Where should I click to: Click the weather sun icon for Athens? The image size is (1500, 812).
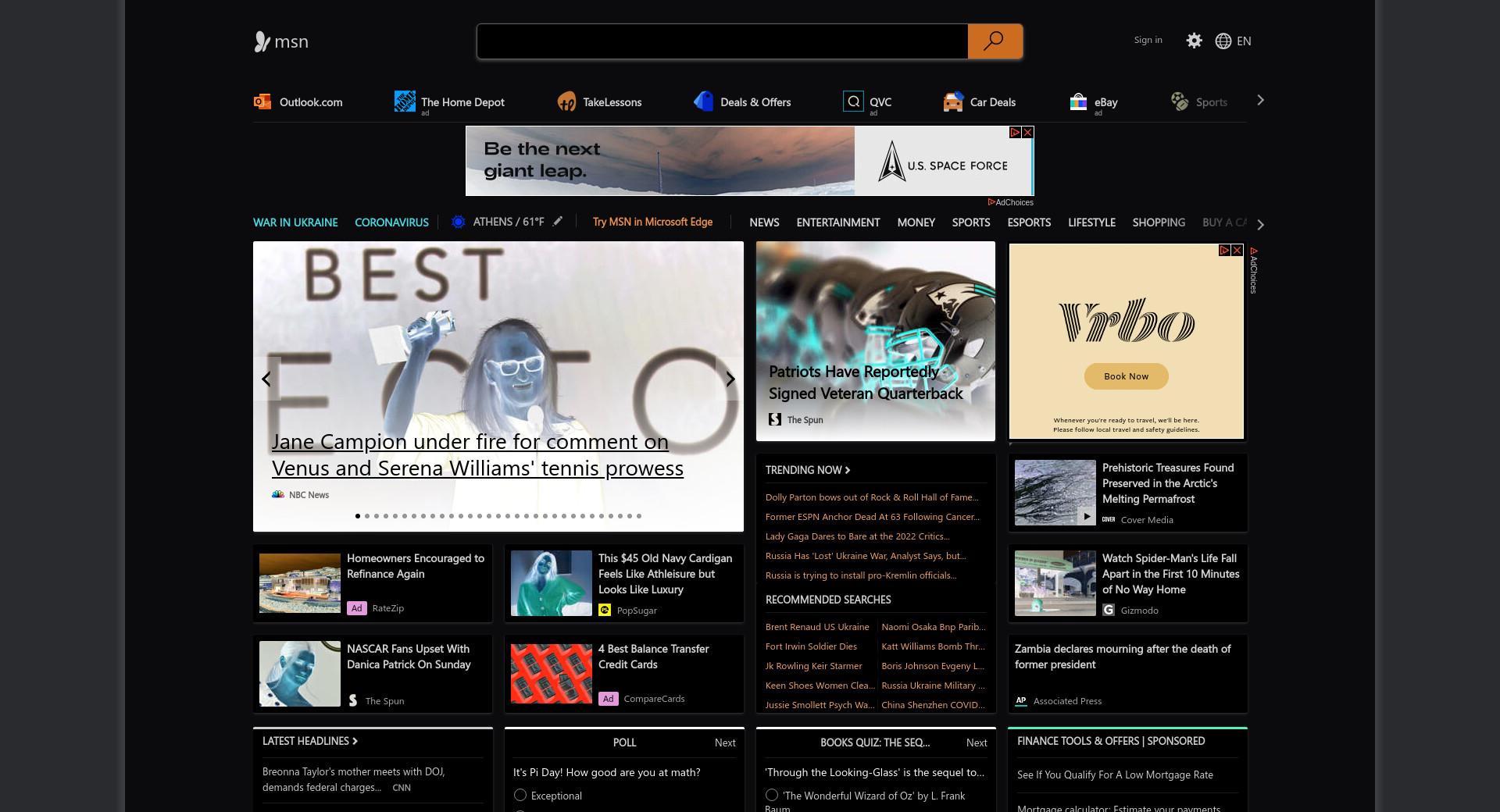pos(459,222)
